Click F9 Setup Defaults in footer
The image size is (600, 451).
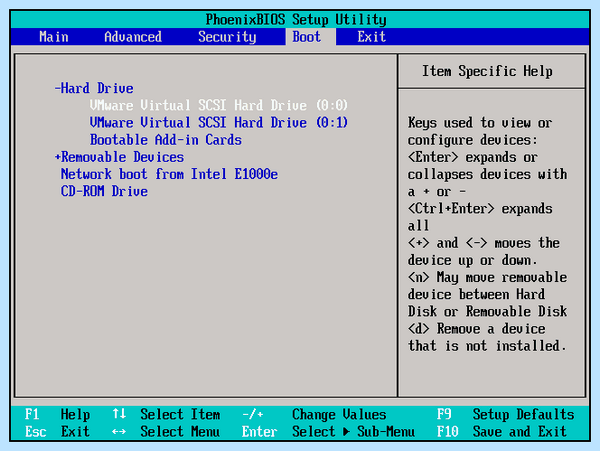pyautogui.click(x=505, y=414)
